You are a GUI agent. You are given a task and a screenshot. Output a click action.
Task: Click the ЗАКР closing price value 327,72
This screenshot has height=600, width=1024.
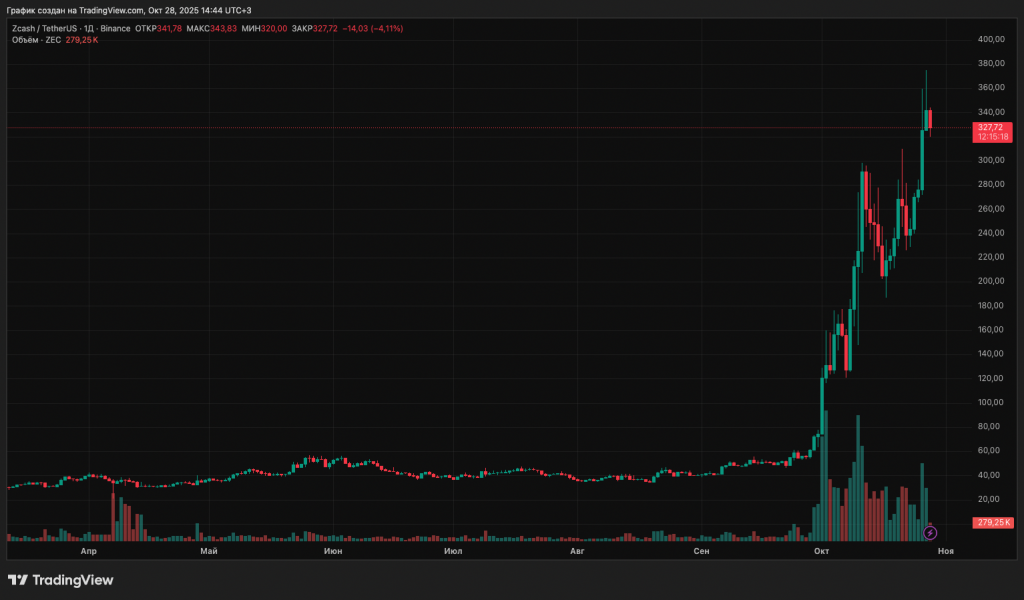point(326,28)
